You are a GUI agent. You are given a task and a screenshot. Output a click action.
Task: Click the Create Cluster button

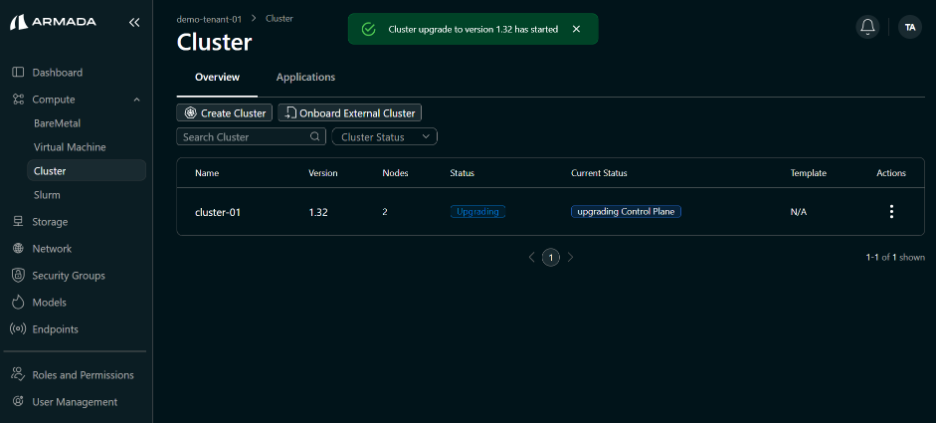point(225,113)
